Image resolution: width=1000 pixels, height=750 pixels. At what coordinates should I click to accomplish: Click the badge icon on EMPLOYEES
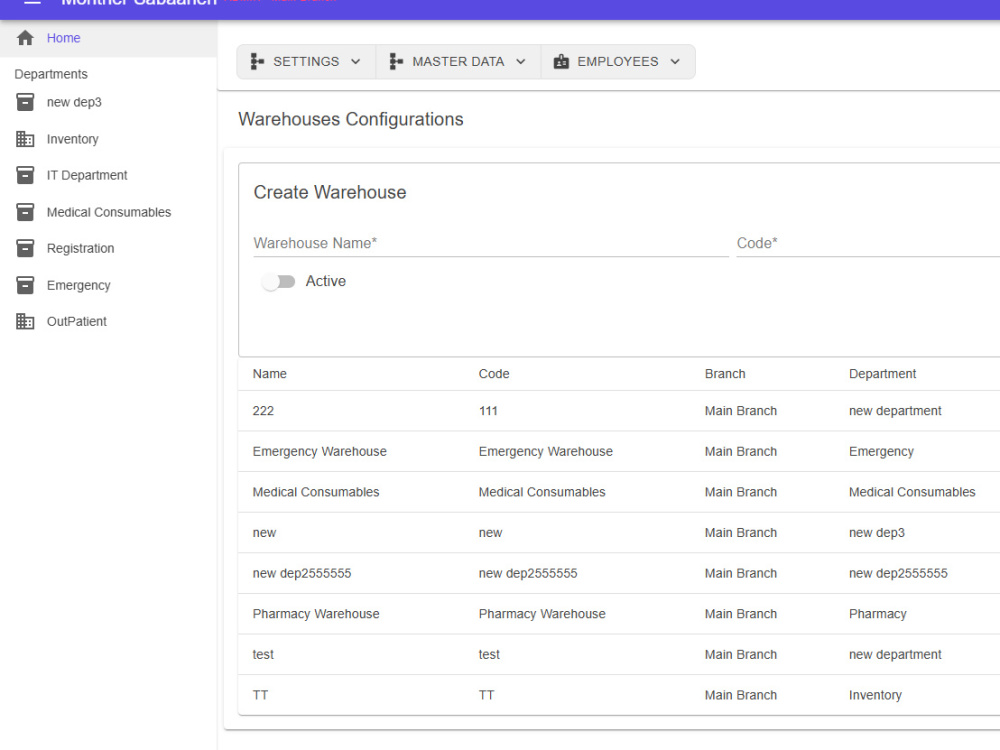(561, 61)
